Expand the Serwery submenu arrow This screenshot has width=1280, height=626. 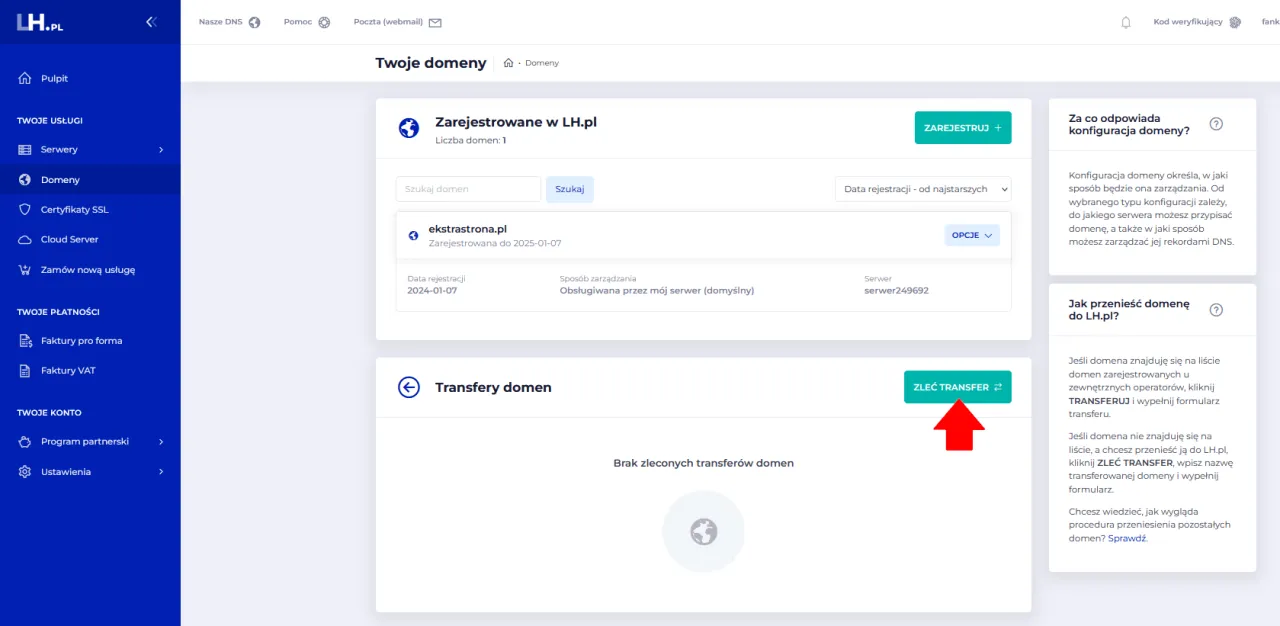pos(161,149)
